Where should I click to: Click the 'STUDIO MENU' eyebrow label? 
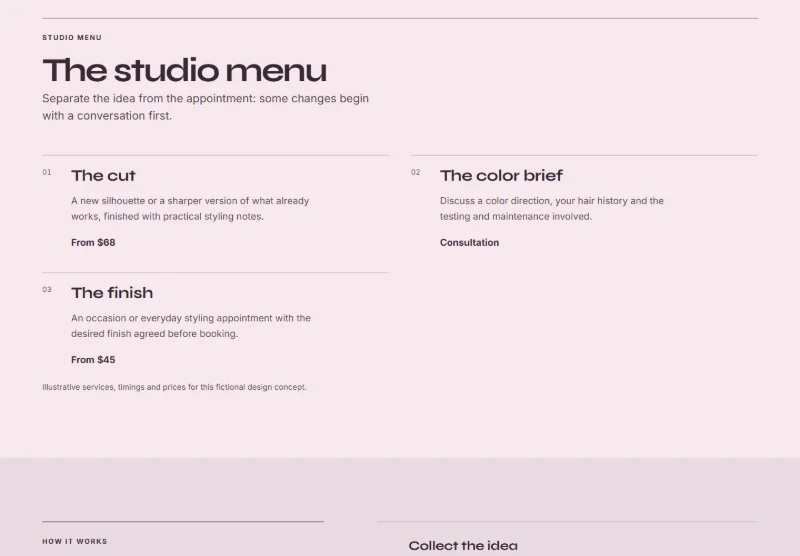click(x=72, y=37)
